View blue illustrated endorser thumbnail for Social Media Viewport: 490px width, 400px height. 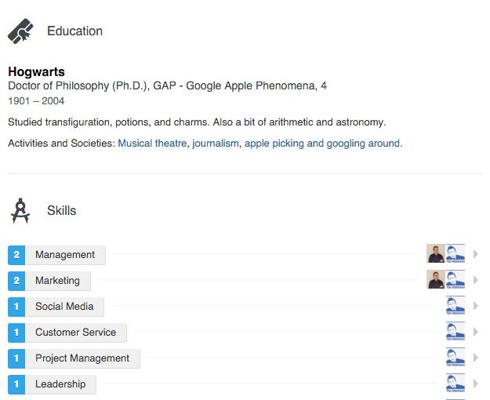pyautogui.click(x=455, y=306)
